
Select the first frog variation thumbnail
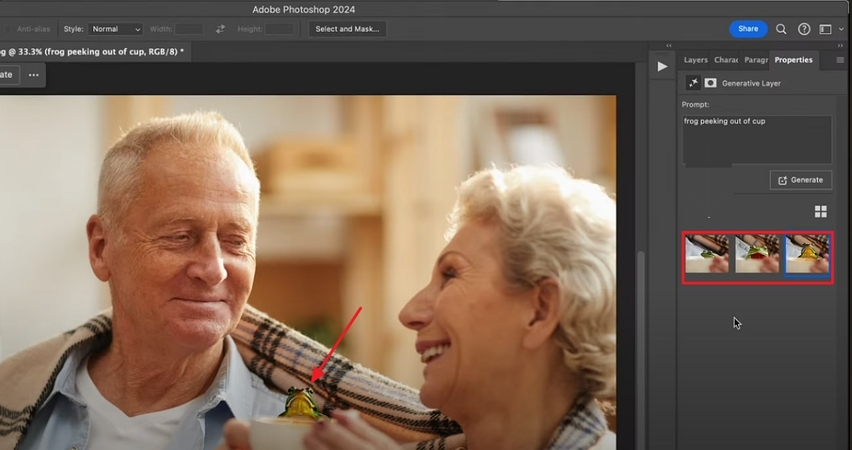click(x=706, y=254)
